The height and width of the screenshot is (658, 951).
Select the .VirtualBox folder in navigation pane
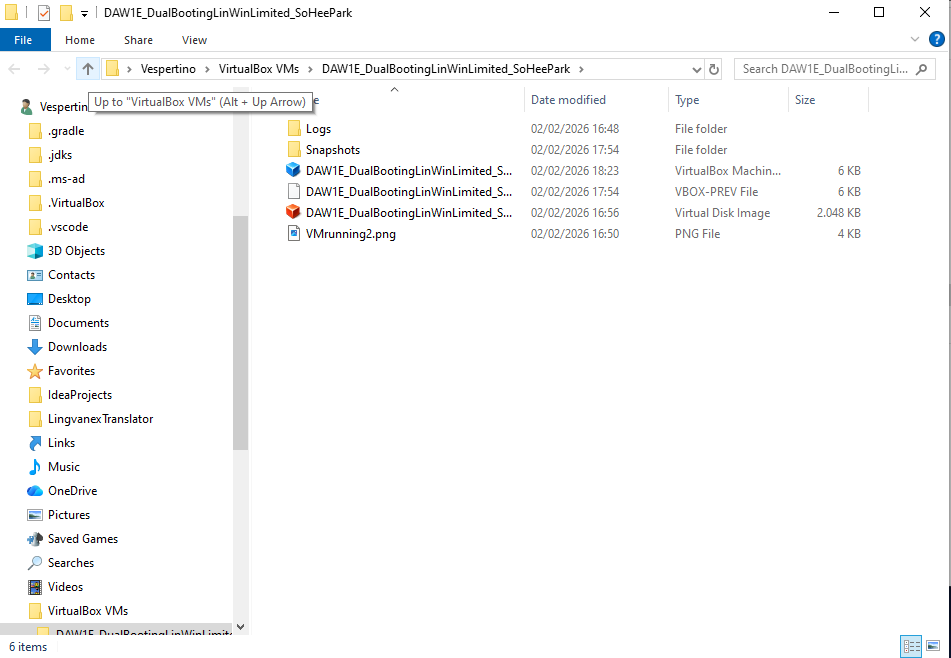[76, 203]
